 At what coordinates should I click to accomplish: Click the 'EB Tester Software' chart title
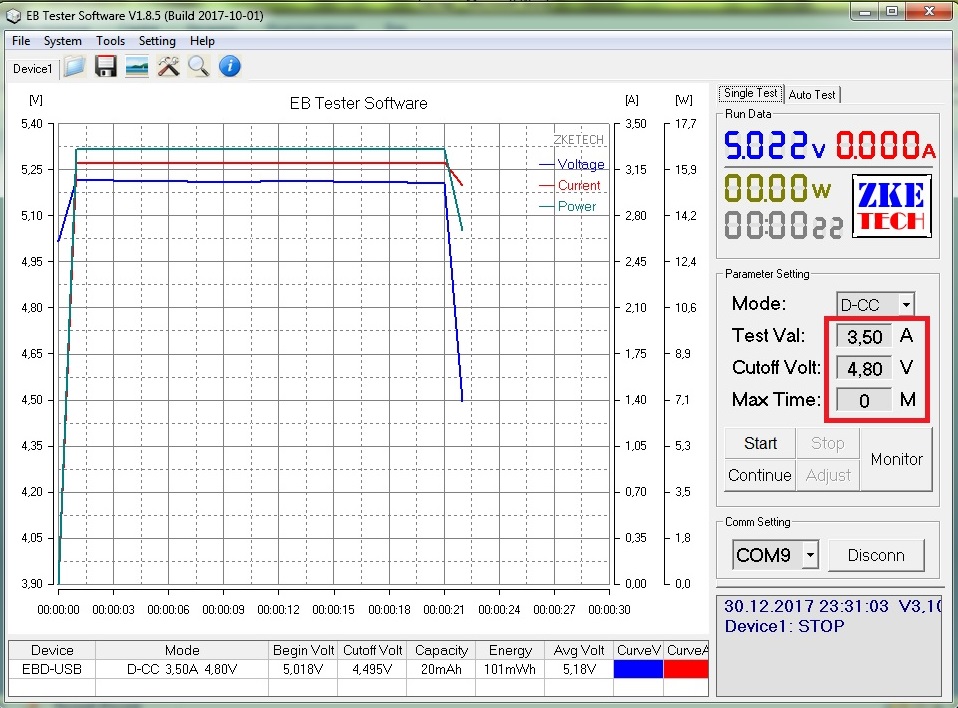359,103
